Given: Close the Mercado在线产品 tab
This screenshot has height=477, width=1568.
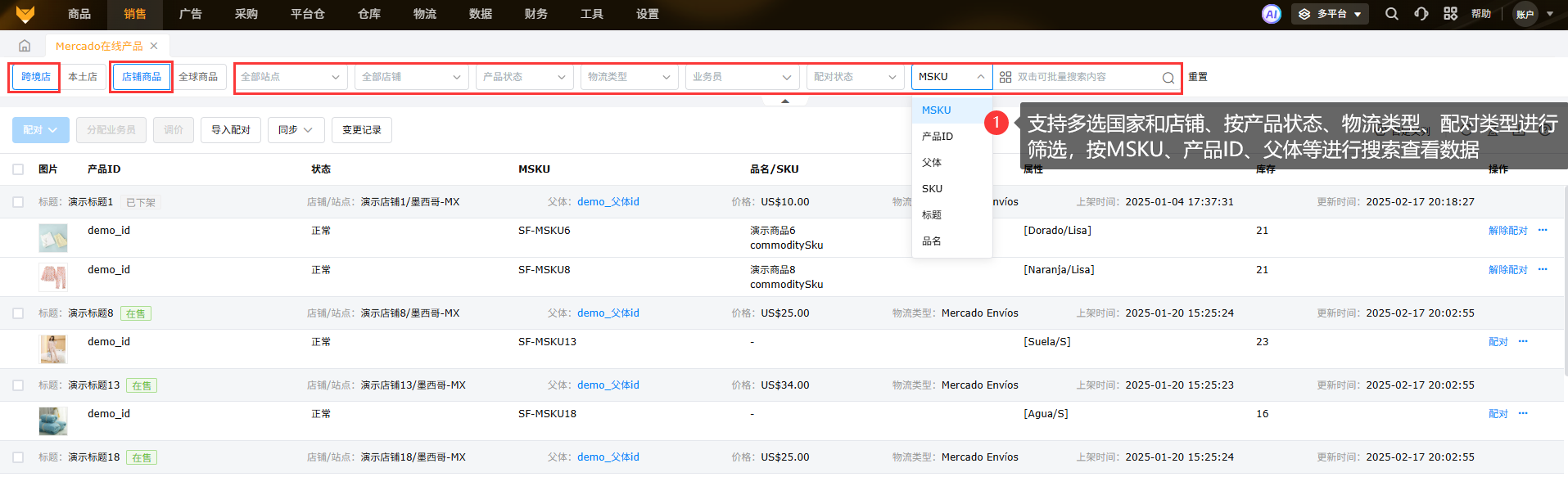Looking at the screenshot, I should point(154,46).
